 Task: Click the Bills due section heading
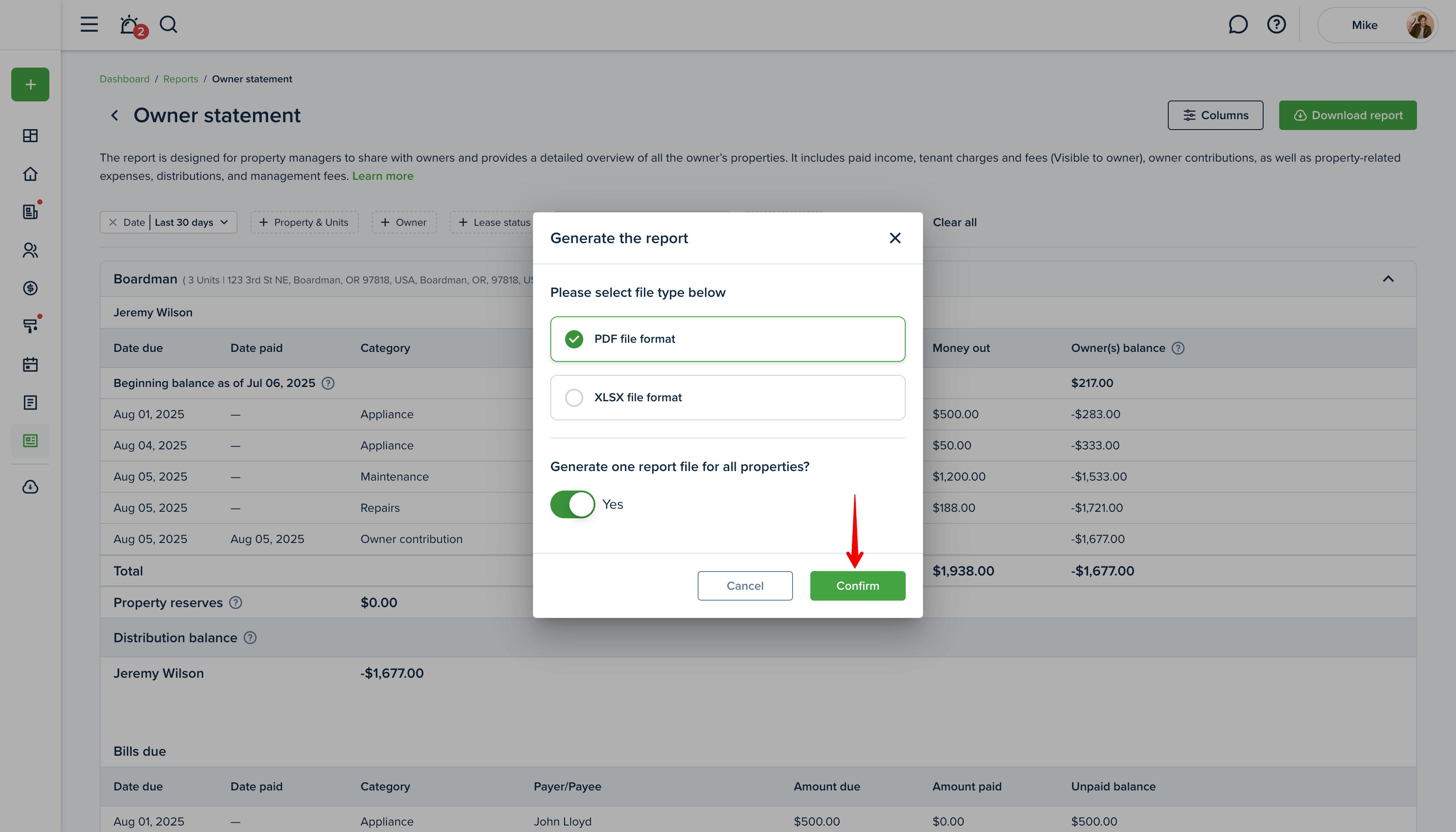click(140, 751)
